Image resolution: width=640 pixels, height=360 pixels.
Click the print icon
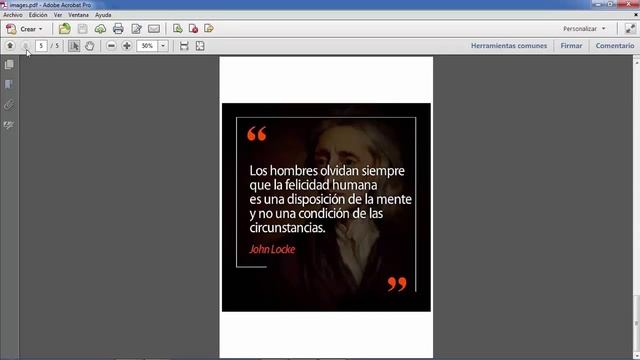pos(118,29)
